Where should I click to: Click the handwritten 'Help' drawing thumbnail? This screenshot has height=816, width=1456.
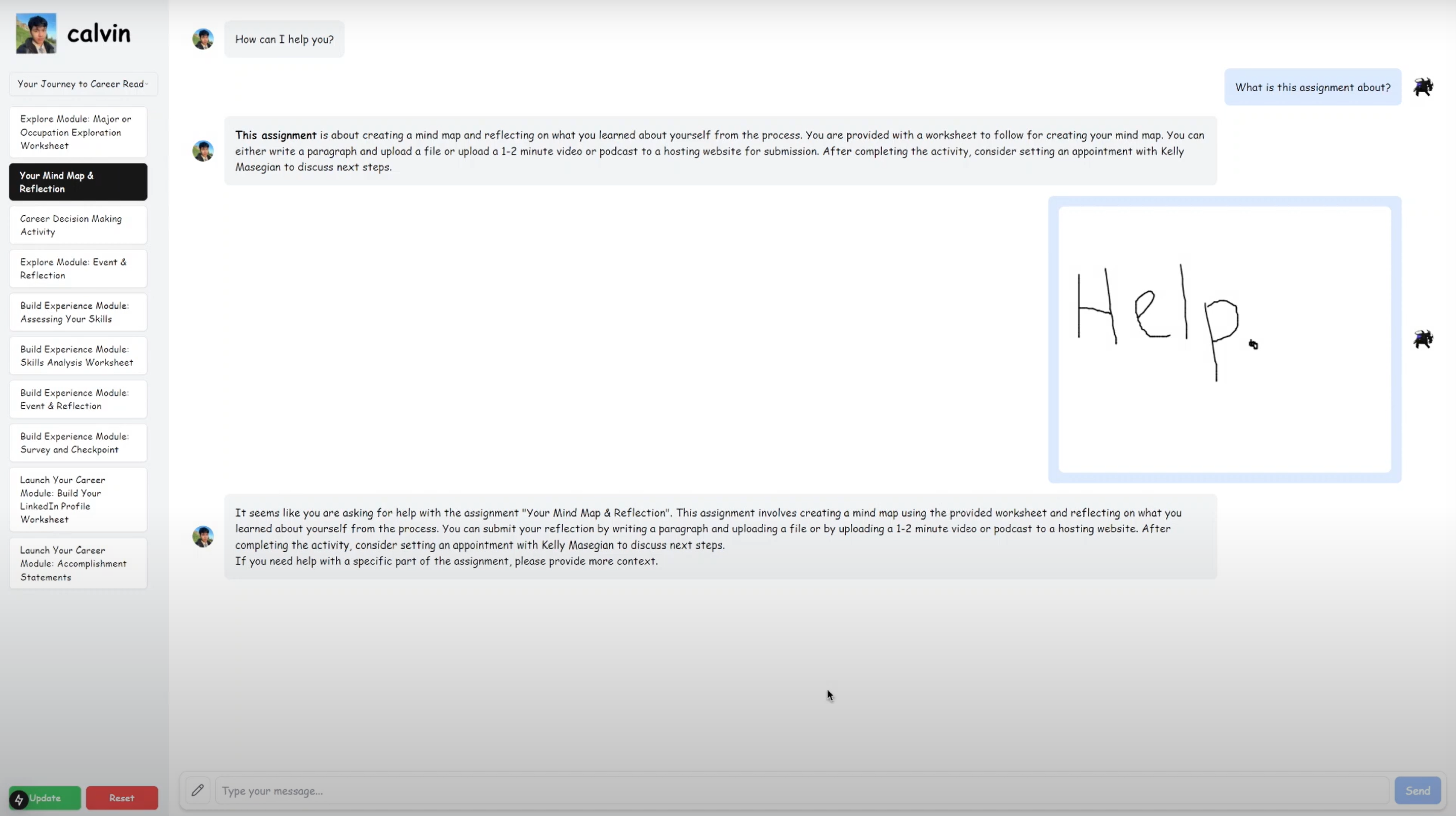click(1224, 339)
